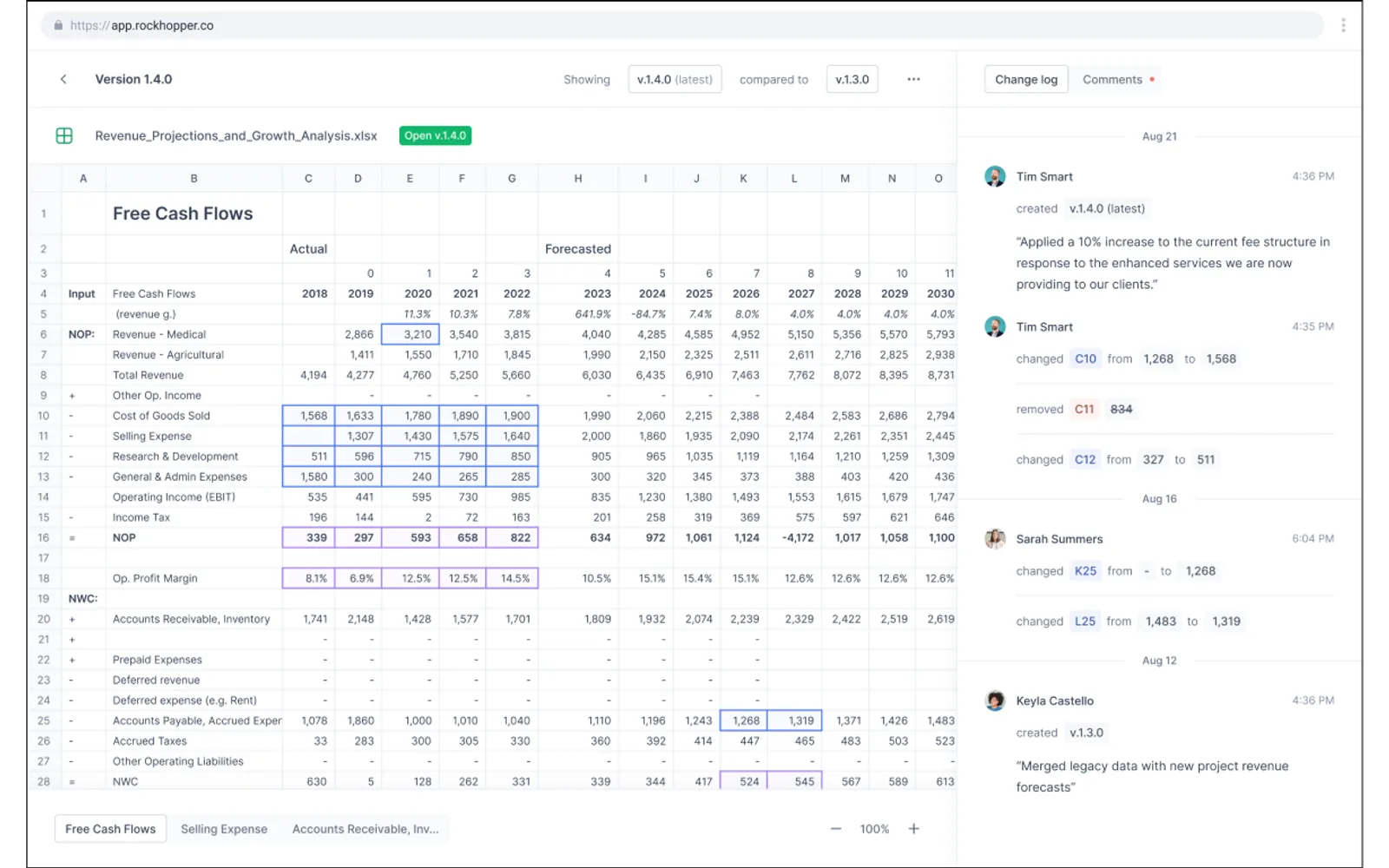Open the compared-to v.1.3.0 selector
Image resolution: width=1389 pixels, height=868 pixels.
852,79
